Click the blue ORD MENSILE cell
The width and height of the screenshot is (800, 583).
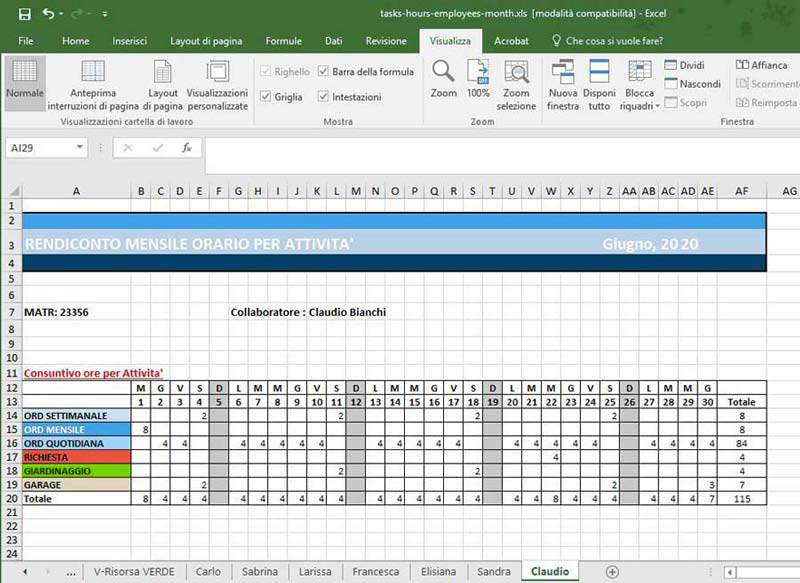click(x=77, y=429)
